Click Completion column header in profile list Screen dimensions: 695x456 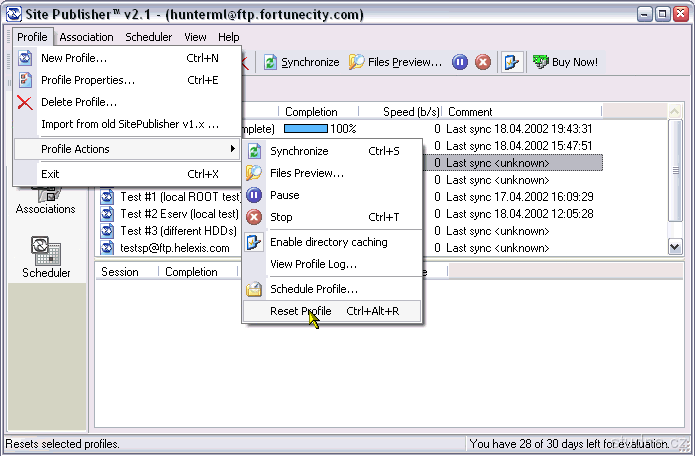coord(318,112)
